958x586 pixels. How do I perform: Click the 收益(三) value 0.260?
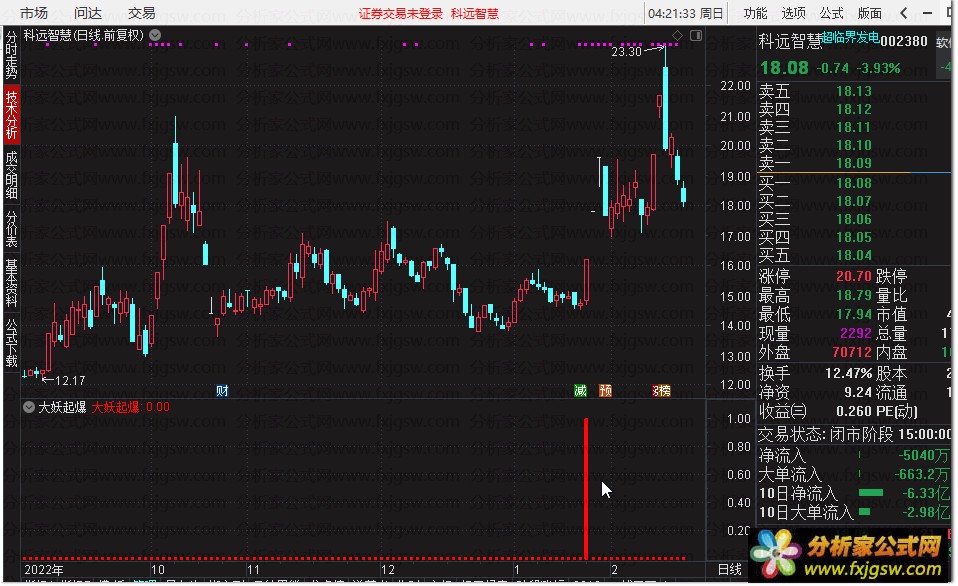coord(854,411)
